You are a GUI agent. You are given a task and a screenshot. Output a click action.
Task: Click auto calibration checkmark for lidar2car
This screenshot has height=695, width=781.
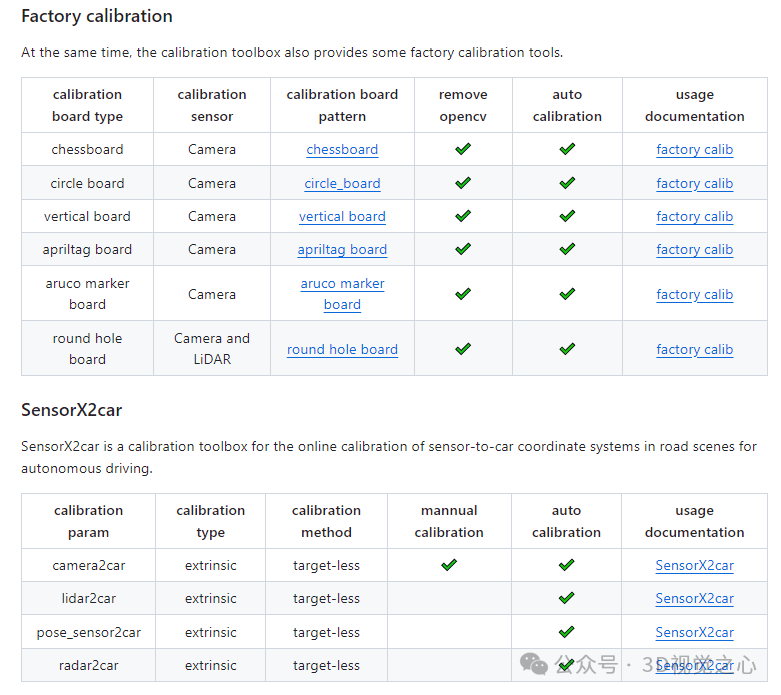pos(566,598)
